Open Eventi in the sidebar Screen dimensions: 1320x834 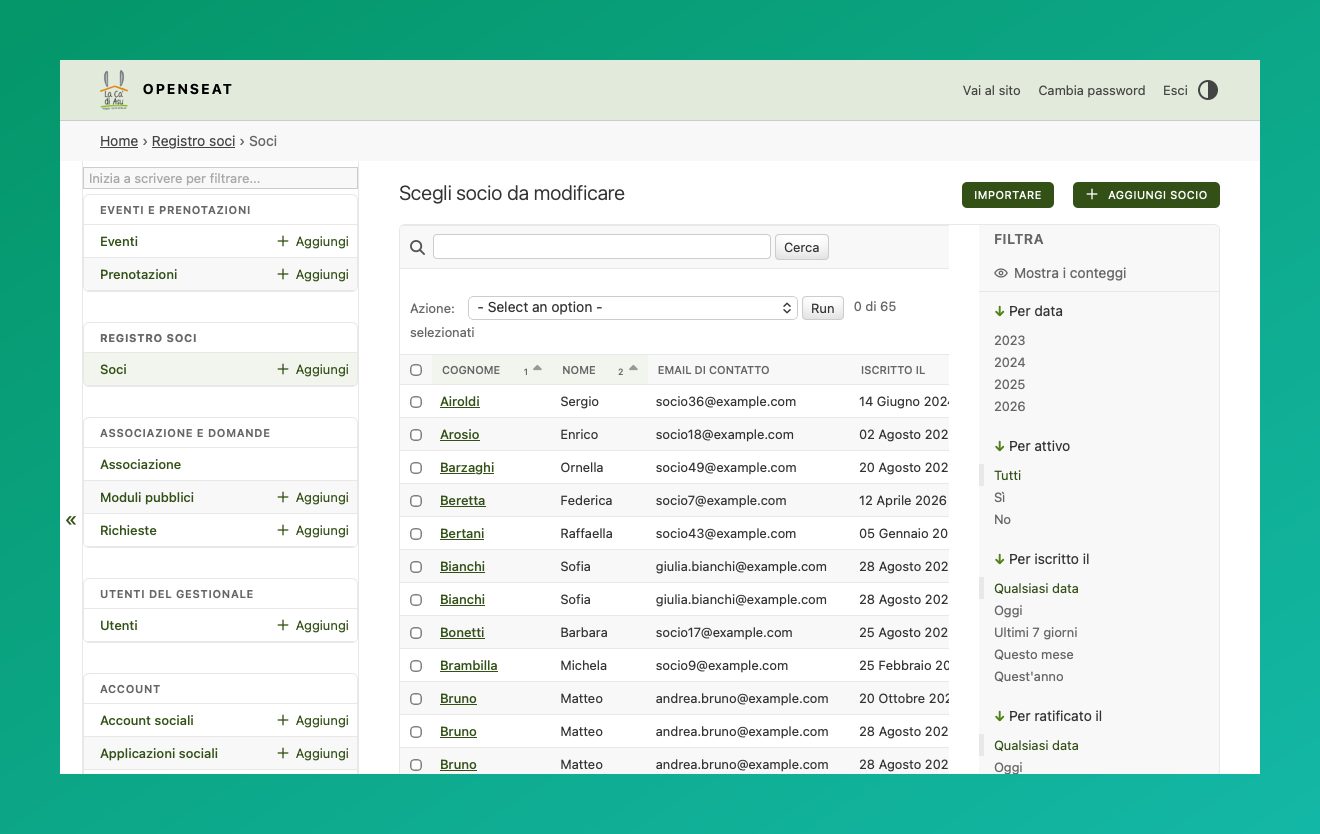(x=119, y=241)
